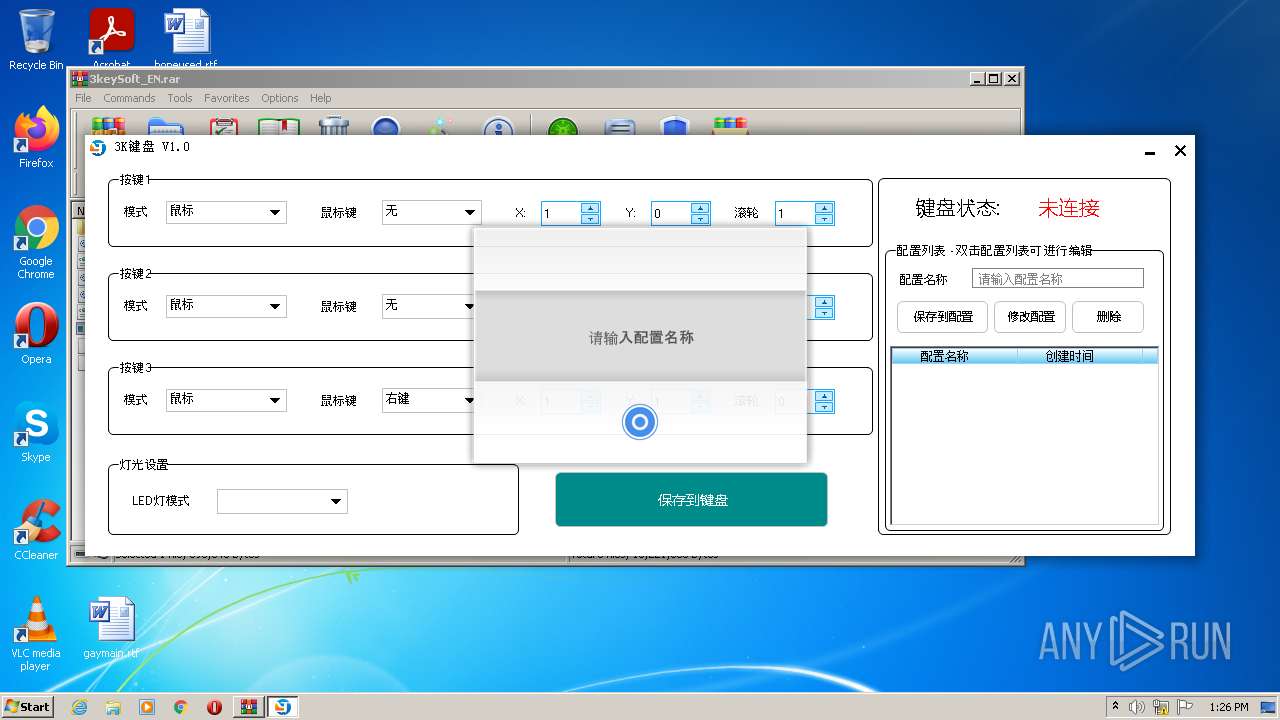Open 按键3 模式 dropdown
Image resolution: width=1280 pixels, height=720 pixels.
pyautogui.click(x=226, y=400)
